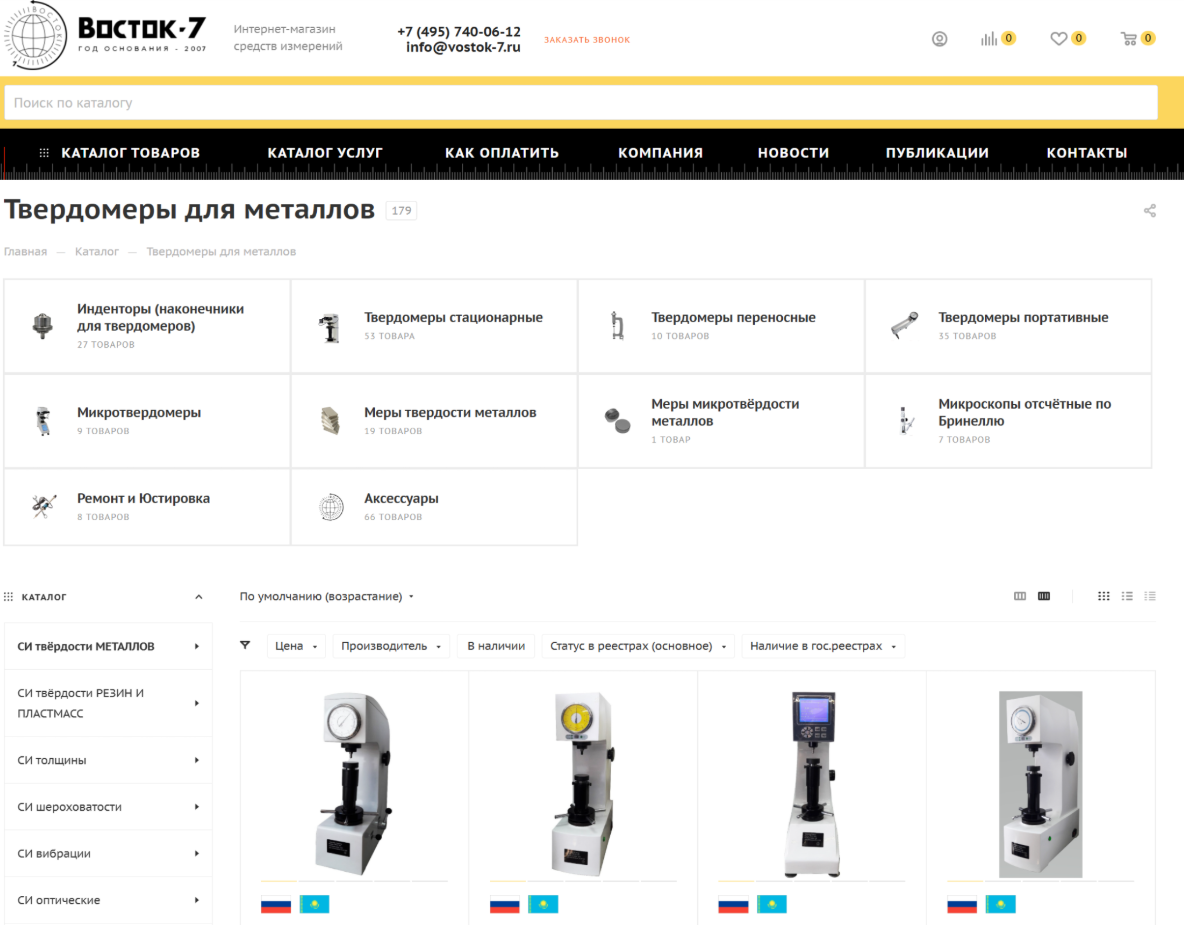Click the Меры микротвёрдости металлов icon
Viewport: 1184px width, 925px height.
click(618, 421)
